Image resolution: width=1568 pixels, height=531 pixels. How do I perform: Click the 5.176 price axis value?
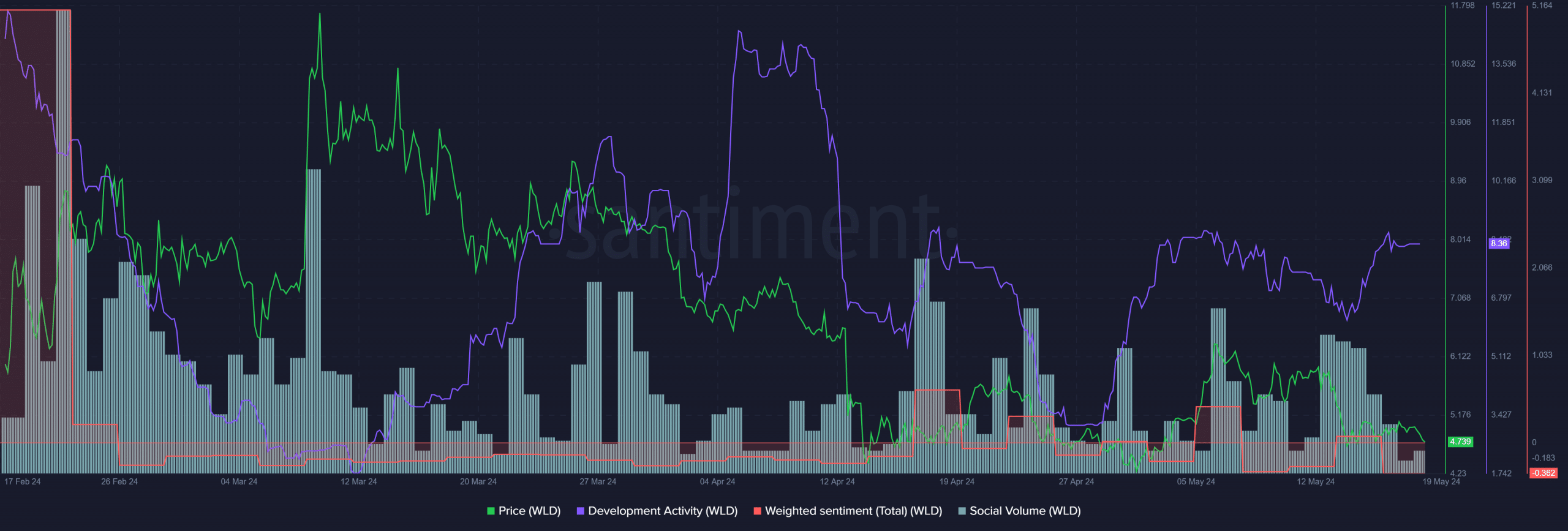coord(1460,415)
